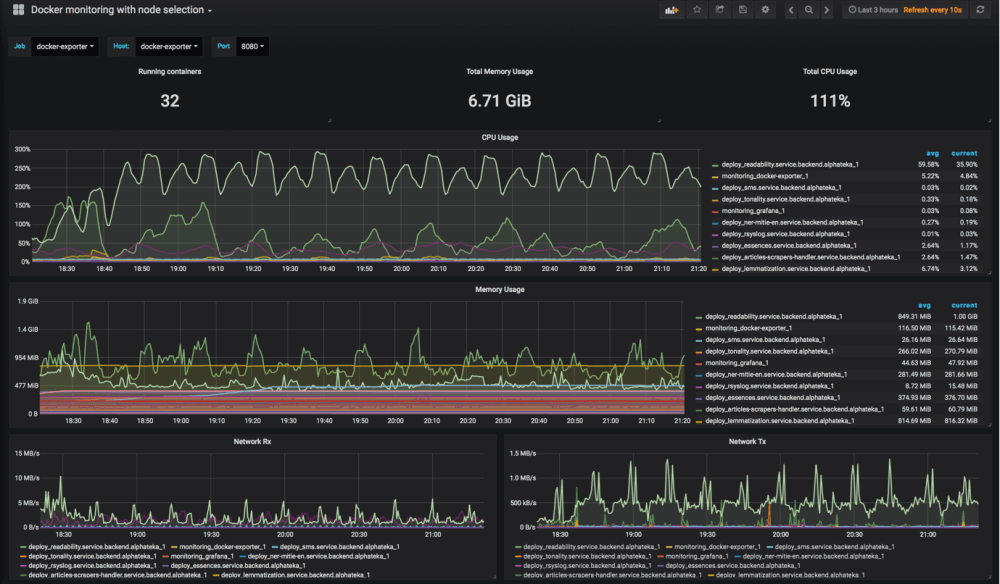Open dashboard settings with the gear icon
The width and height of the screenshot is (1000, 584).
(765, 9)
